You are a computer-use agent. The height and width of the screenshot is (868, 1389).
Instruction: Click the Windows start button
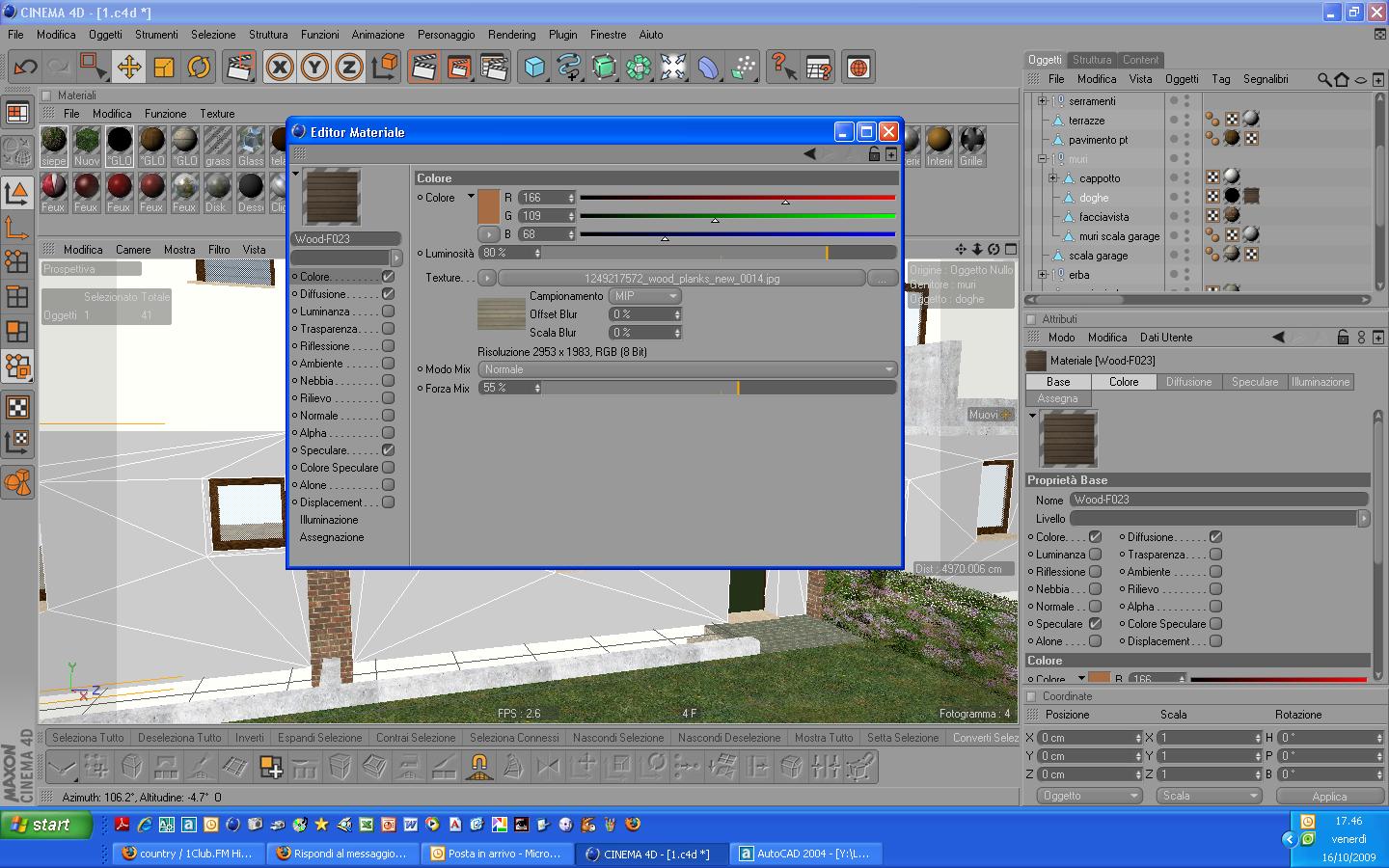(46, 825)
